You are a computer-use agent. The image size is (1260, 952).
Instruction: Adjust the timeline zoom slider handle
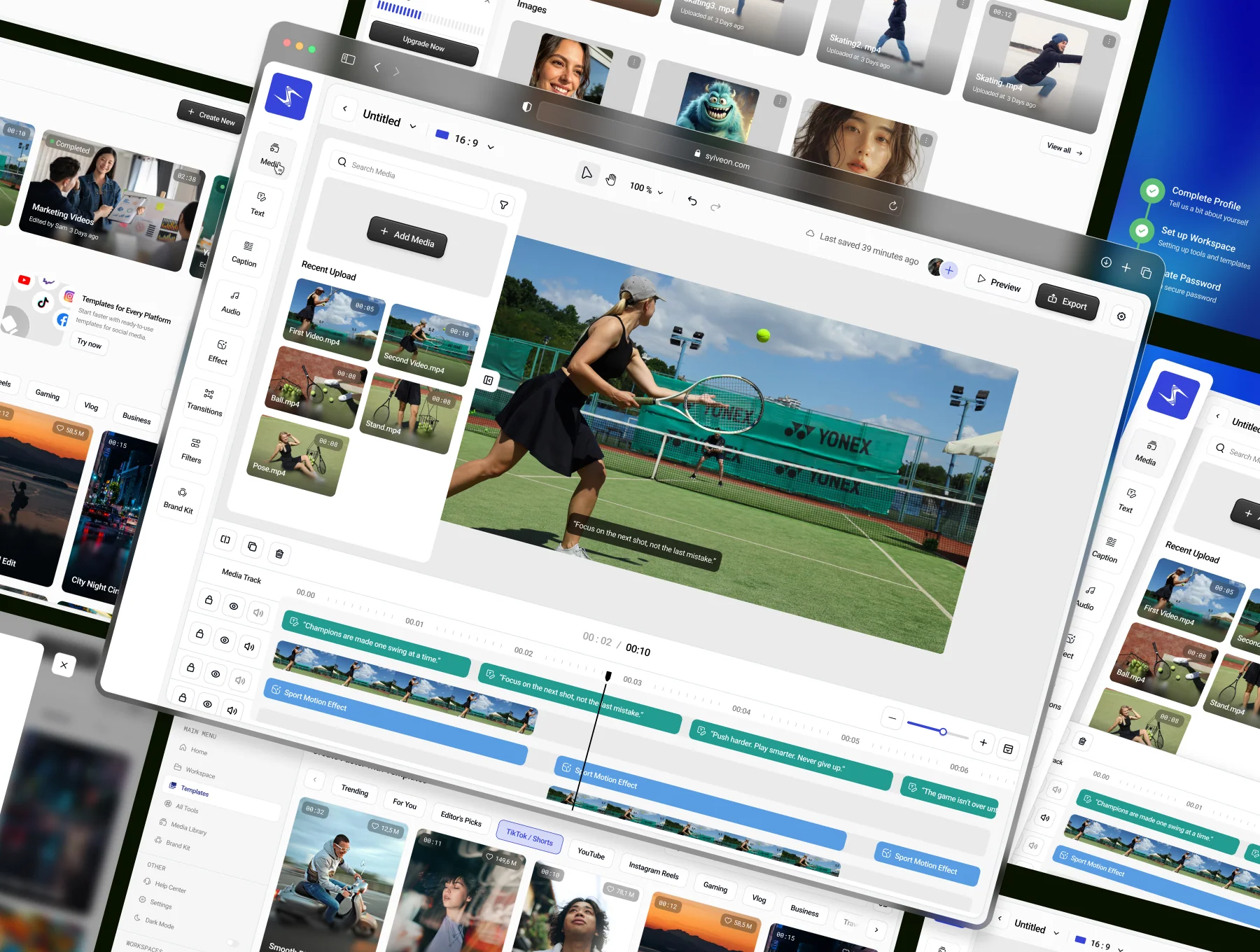tap(943, 731)
